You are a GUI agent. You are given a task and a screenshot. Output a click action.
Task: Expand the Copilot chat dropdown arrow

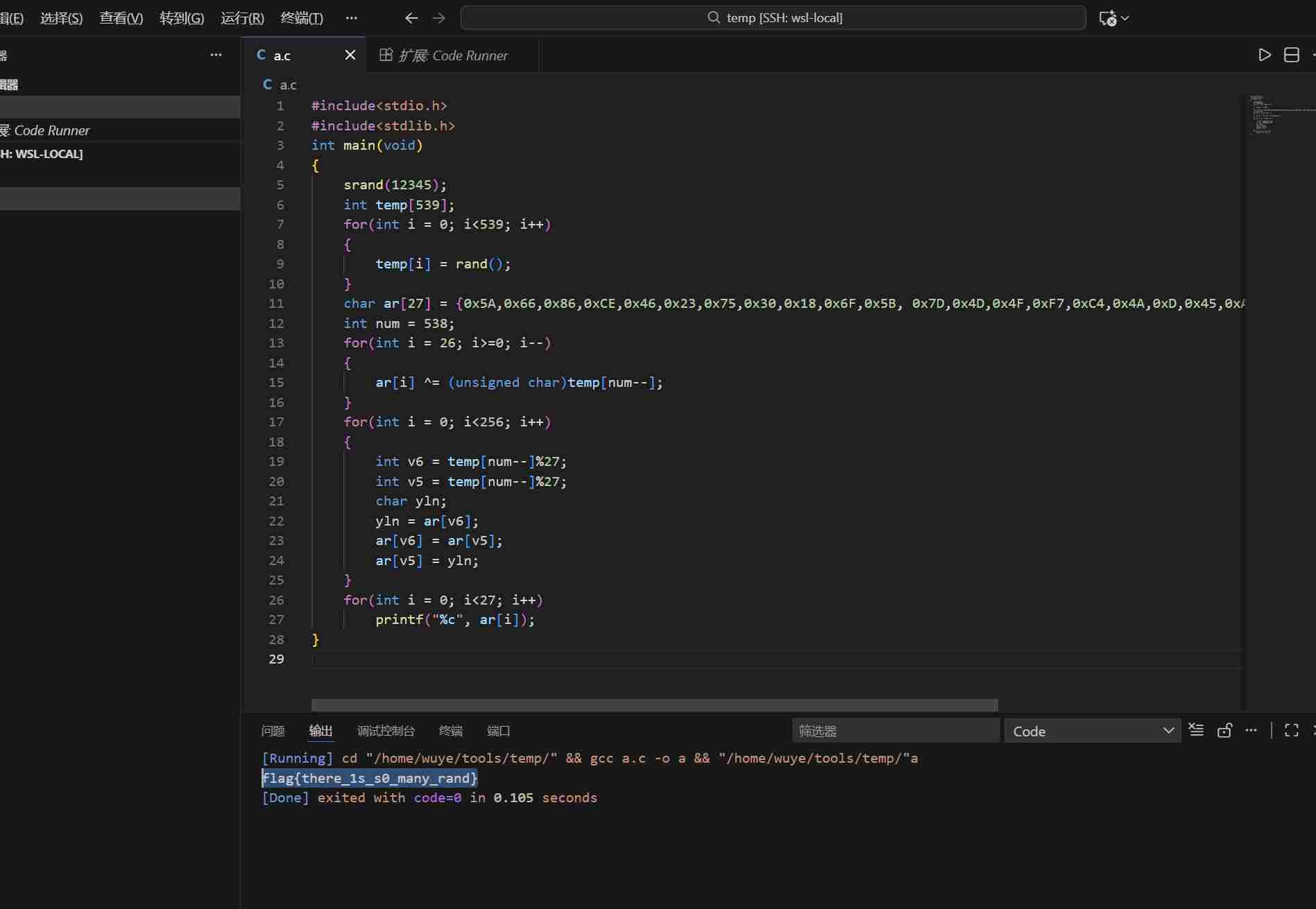(x=1125, y=18)
